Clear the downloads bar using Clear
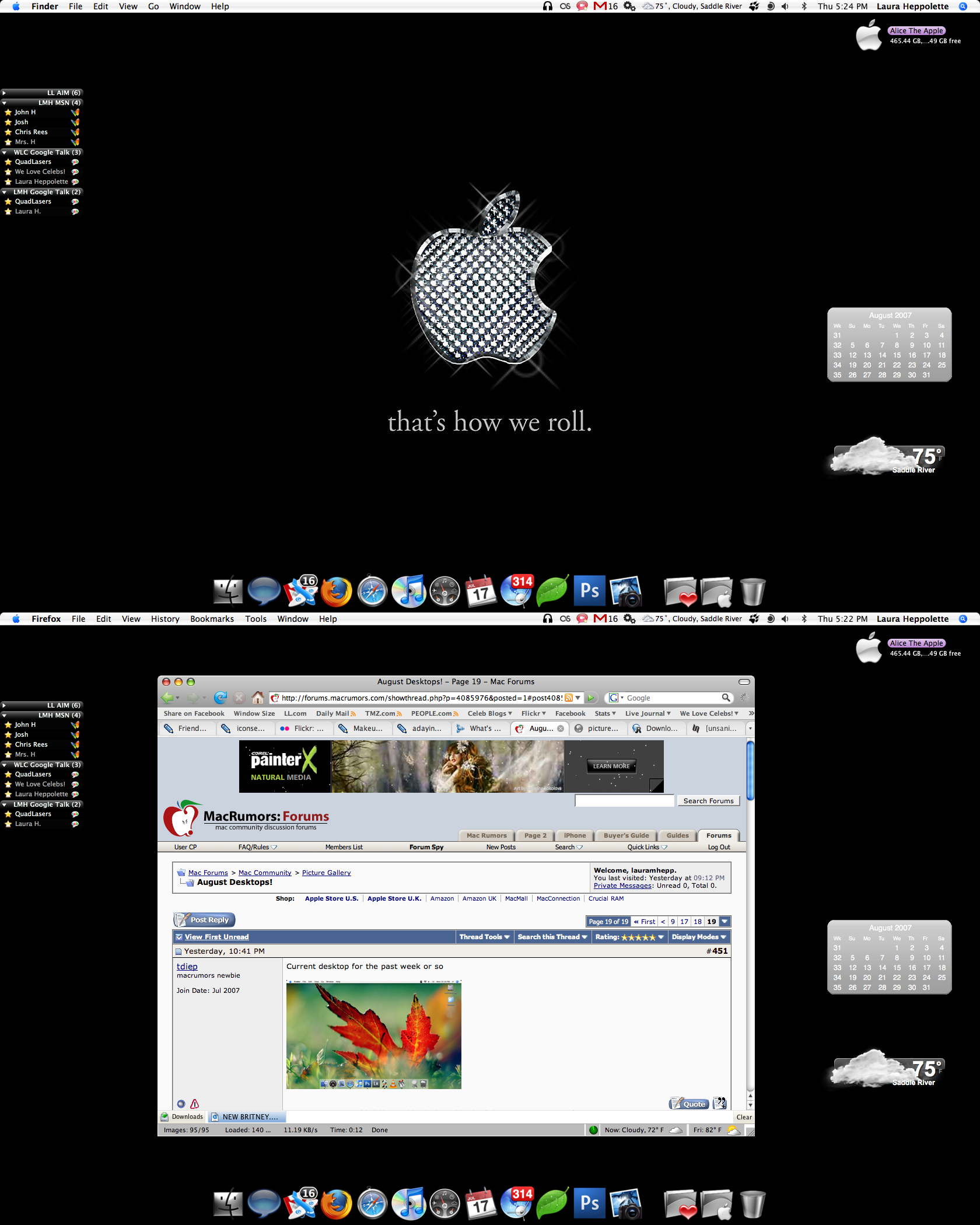The image size is (980, 1225). (744, 1117)
